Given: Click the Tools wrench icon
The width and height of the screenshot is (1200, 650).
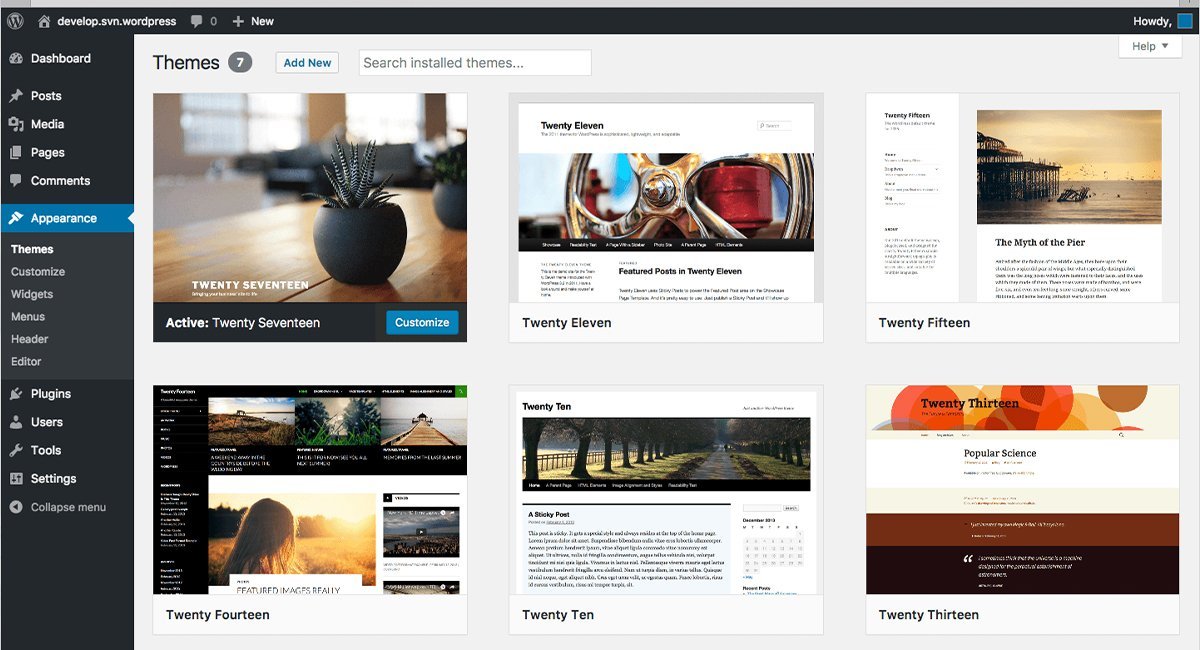Looking at the screenshot, I should (x=16, y=451).
